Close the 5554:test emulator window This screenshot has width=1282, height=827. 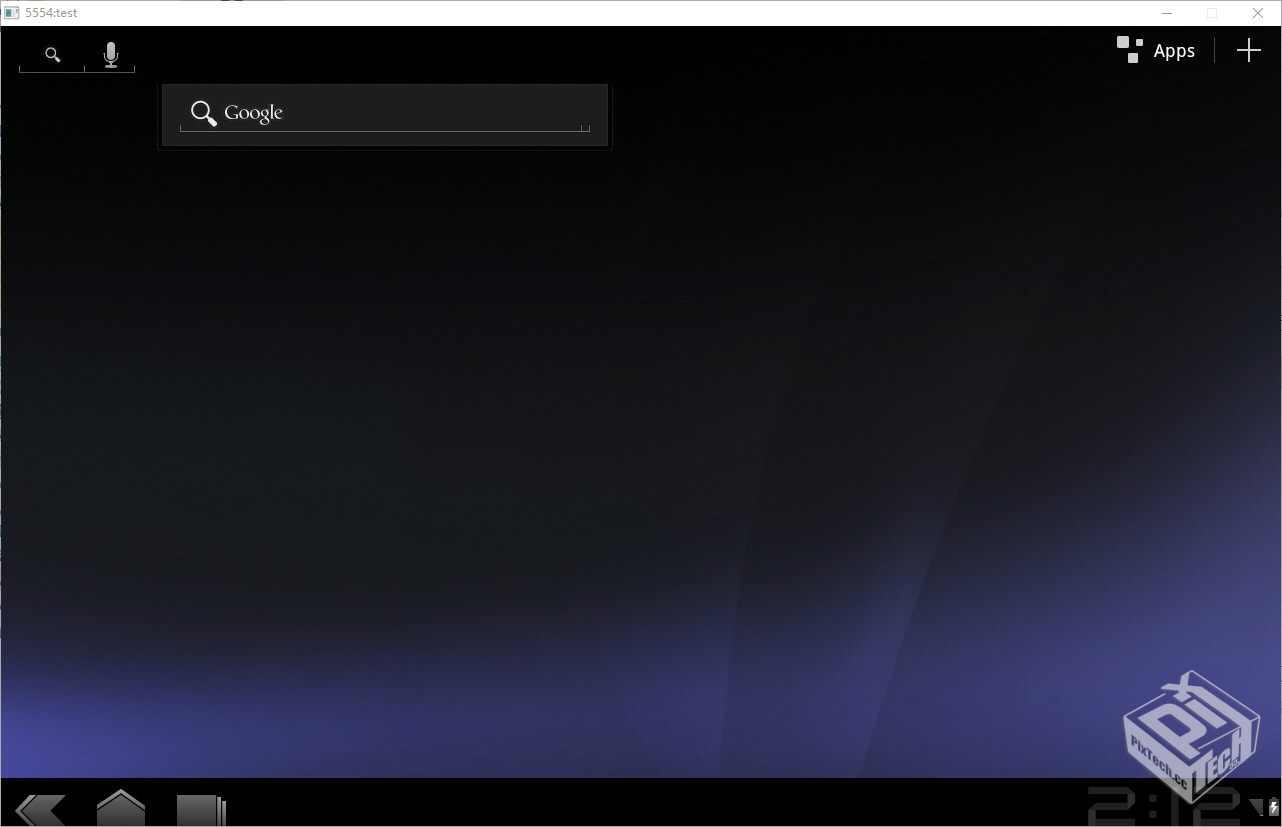[1258, 13]
